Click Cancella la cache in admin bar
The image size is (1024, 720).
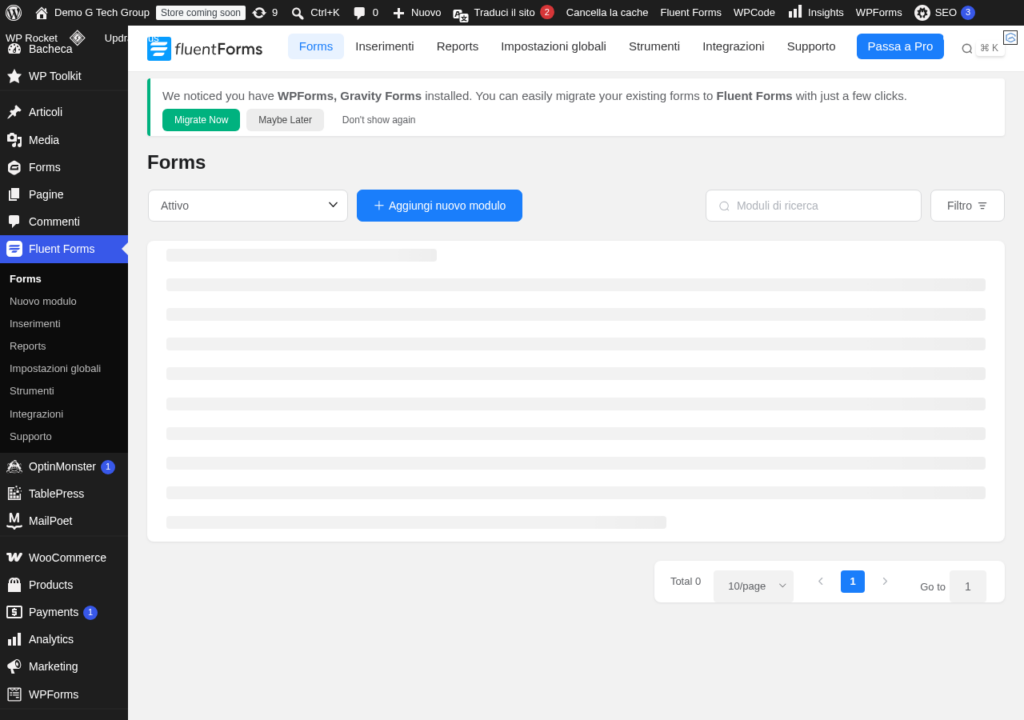click(607, 12)
